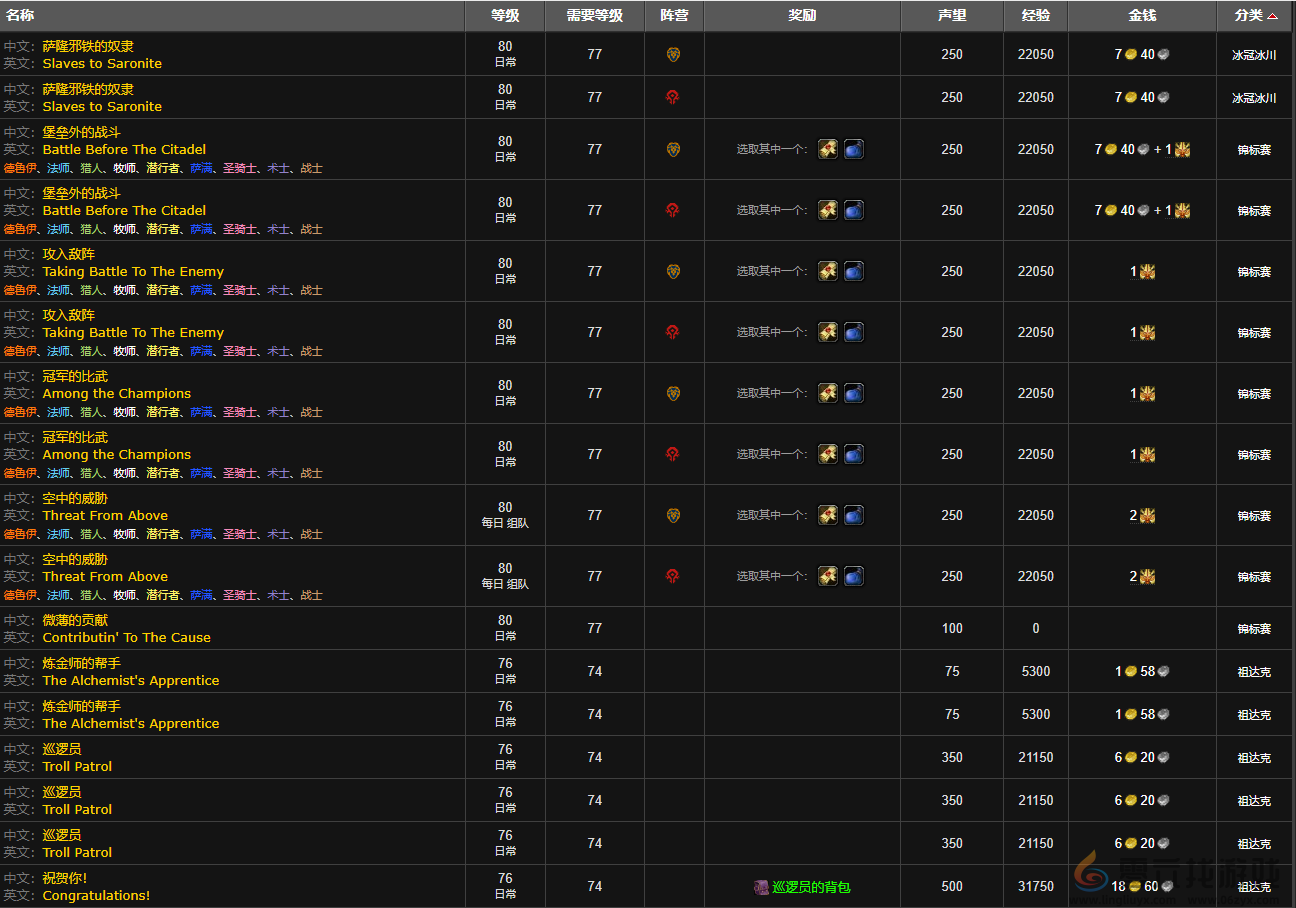This screenshot has width=1296, height=908.
Task: Sort the table by 需要等级 column
Action: point(595,16)
